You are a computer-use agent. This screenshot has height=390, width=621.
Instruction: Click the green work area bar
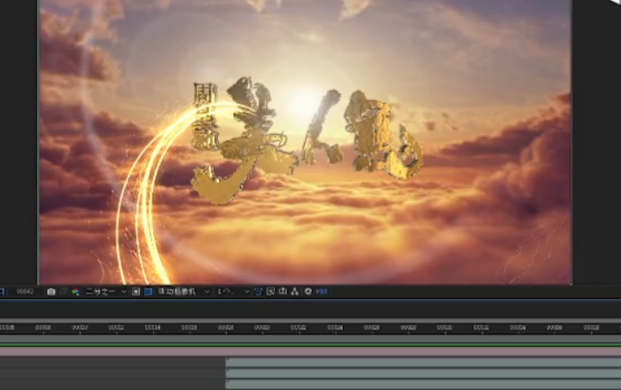[310, 345]
